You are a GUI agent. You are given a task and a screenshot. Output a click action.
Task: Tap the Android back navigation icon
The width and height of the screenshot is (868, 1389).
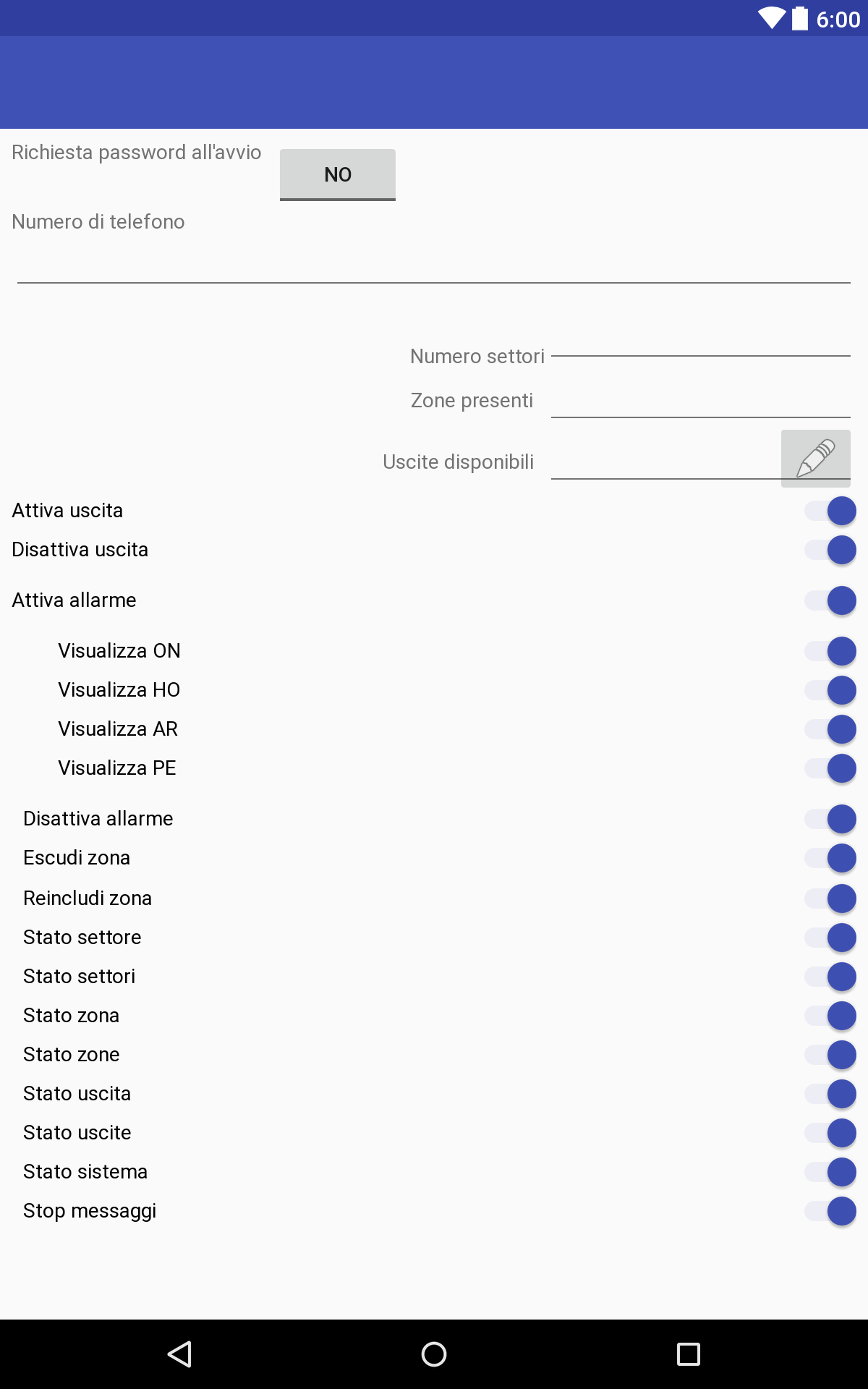179,1354
